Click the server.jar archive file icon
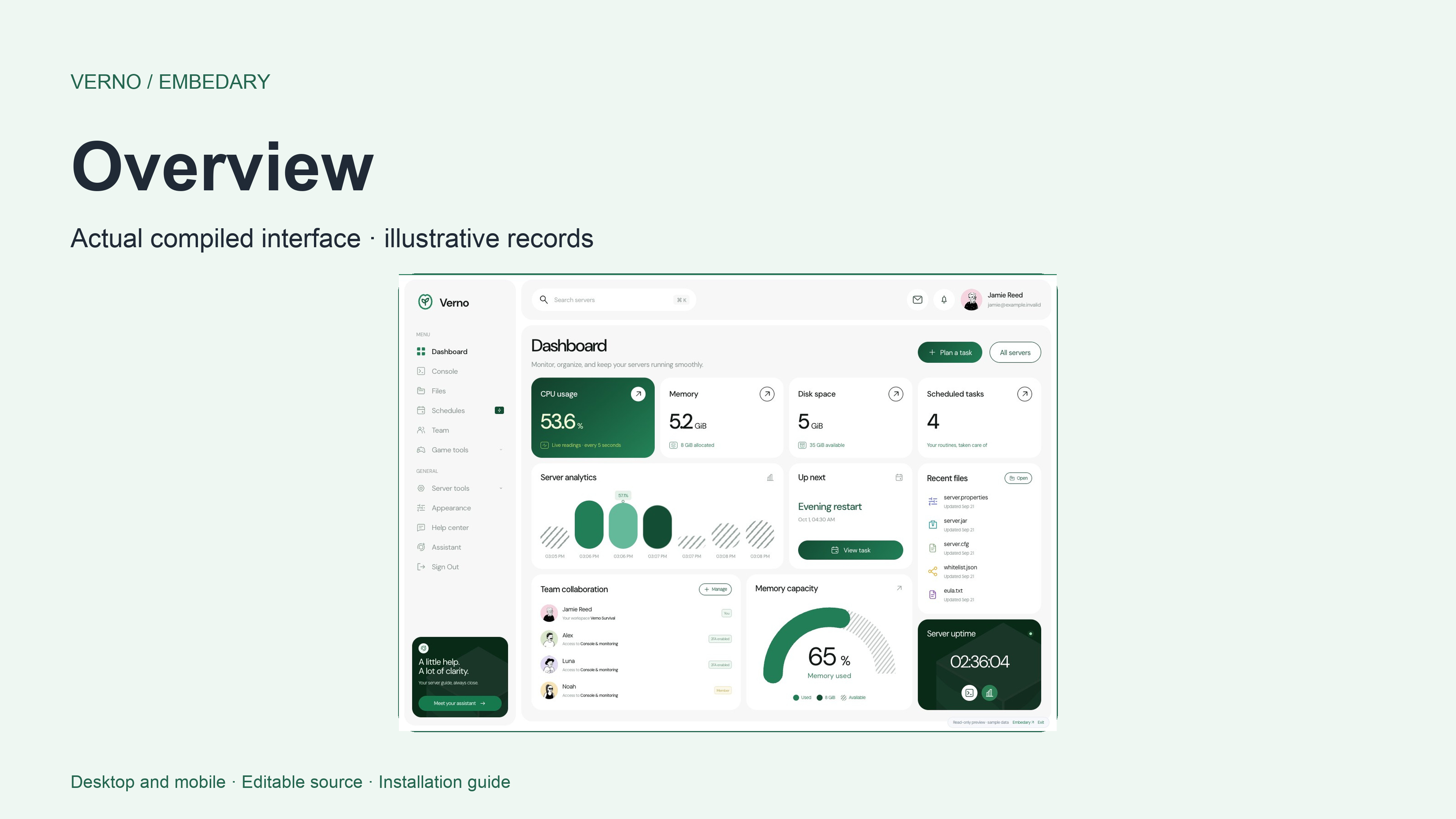The image size is (1456, 819). (x=933, y=524)
